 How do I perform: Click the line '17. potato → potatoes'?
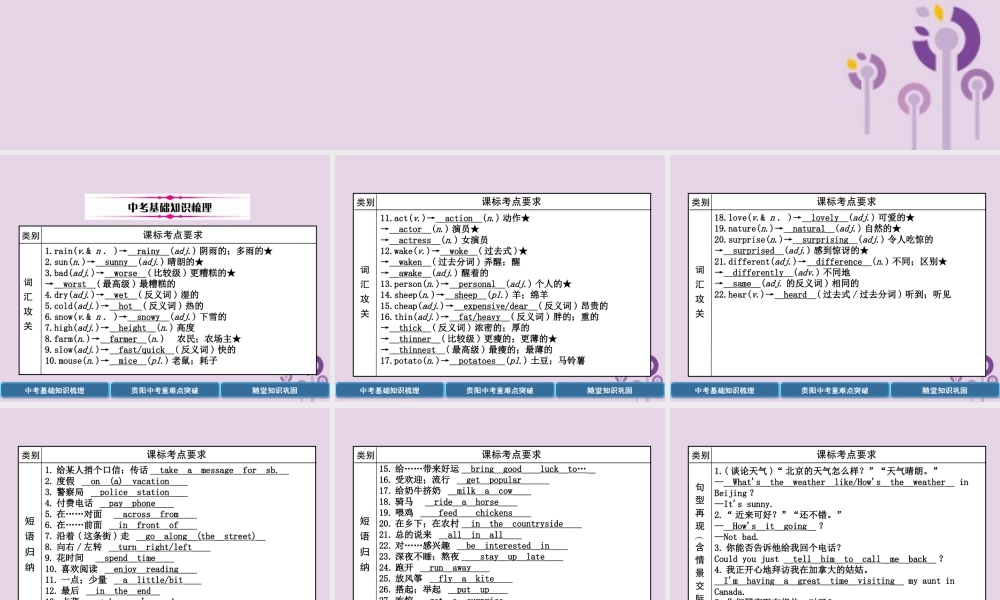click(x=482, y=360)
